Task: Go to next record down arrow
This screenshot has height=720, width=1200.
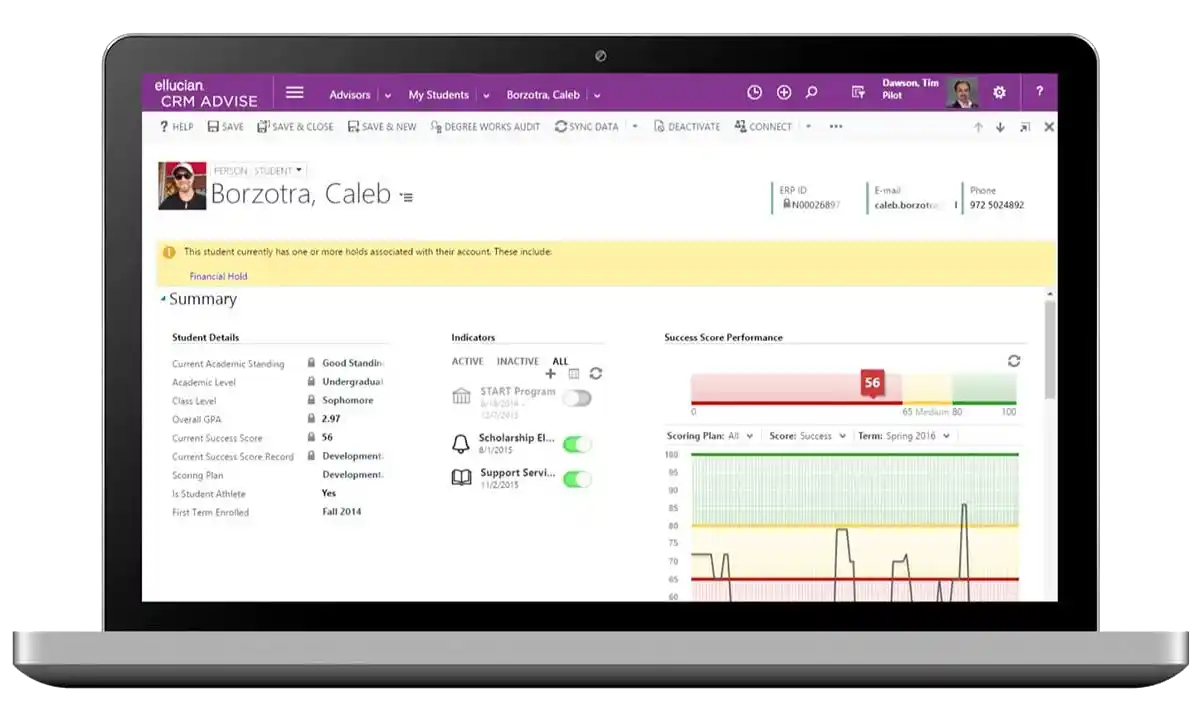Action: tap(1000, 127)
